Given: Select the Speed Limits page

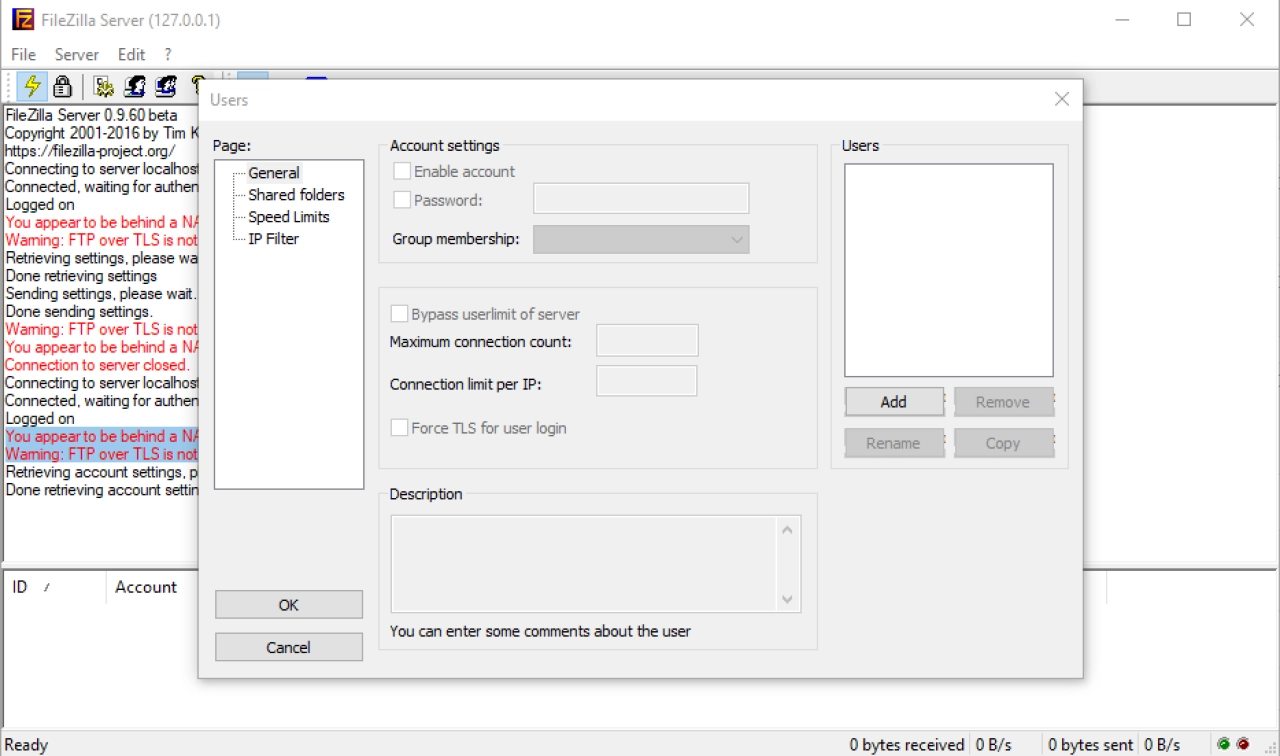Looking at the screenshot, I should coord(289,217).
